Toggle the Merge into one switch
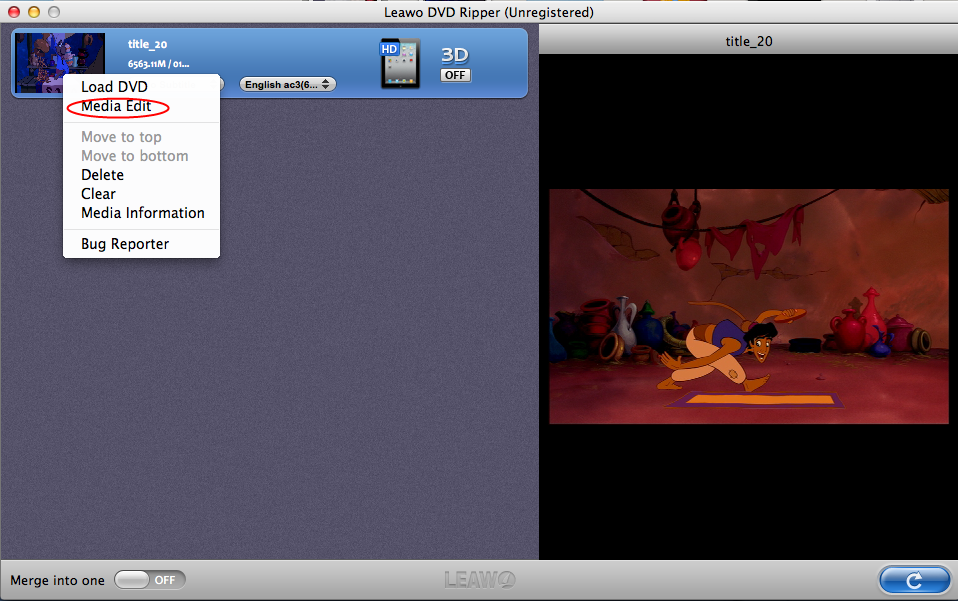Image resolution: width=958 pixels, height=601 pixels. tap(150, 580)
